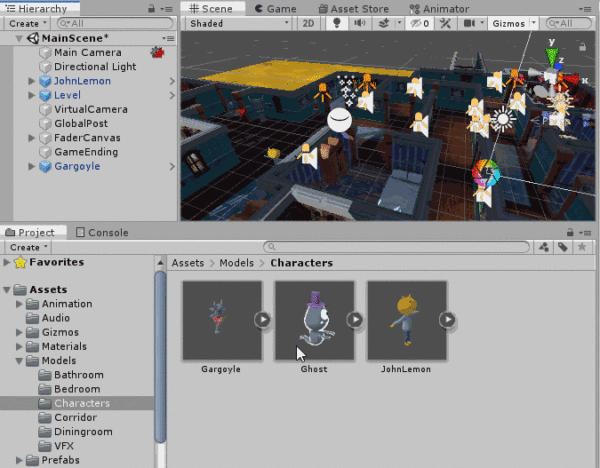This screenshot has height=468, width=600.
Task: Click the Gizmos button
Action: pos(509,23)
